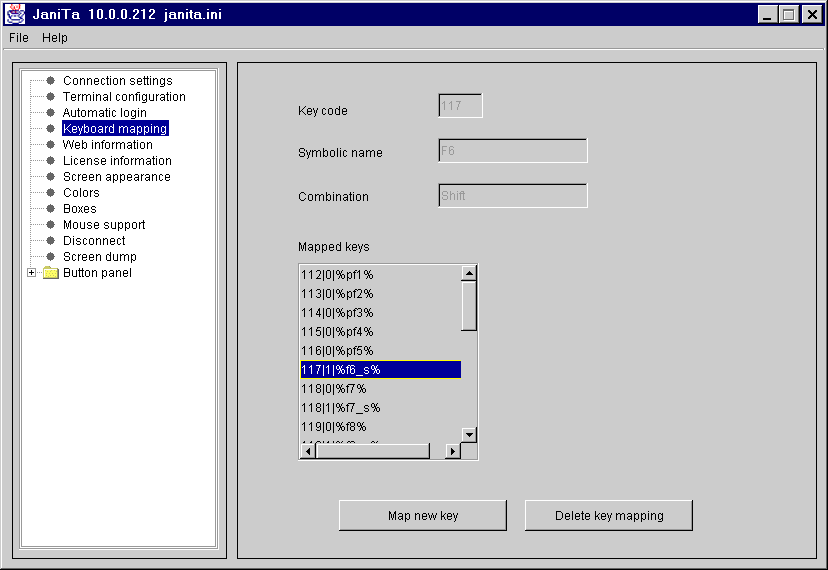Open License information page
Image resolution: width=828 pixels, height=570 pixels.
click(x=117, y=161)
